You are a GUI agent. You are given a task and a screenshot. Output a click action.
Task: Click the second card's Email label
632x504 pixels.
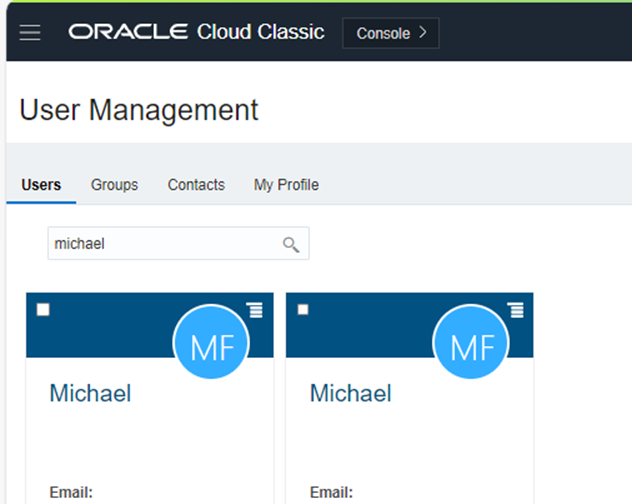pyautogui.click(x=331, y=492)
